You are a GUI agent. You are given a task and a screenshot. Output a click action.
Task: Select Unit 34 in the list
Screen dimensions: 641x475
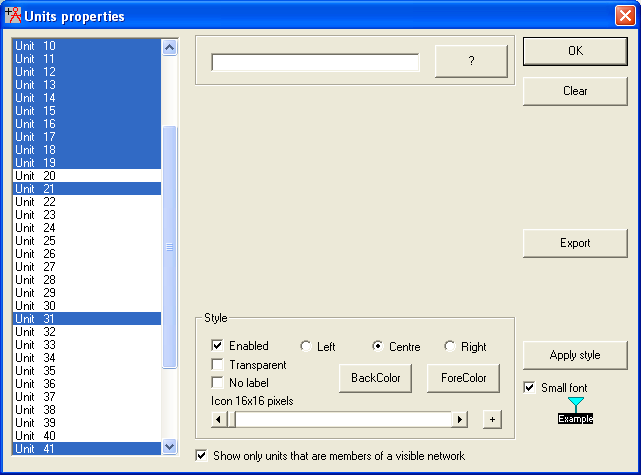tap(87, 358)
